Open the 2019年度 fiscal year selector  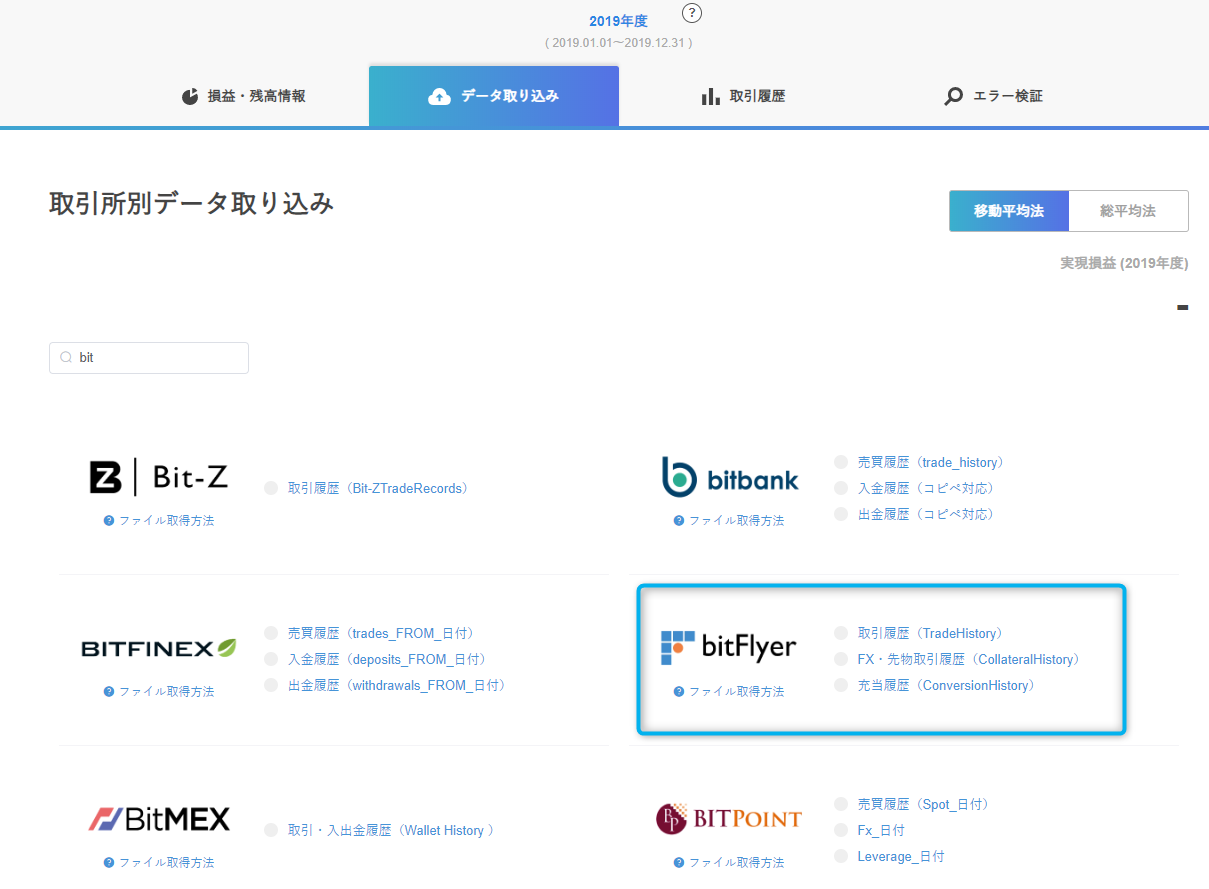pos(618,20)
